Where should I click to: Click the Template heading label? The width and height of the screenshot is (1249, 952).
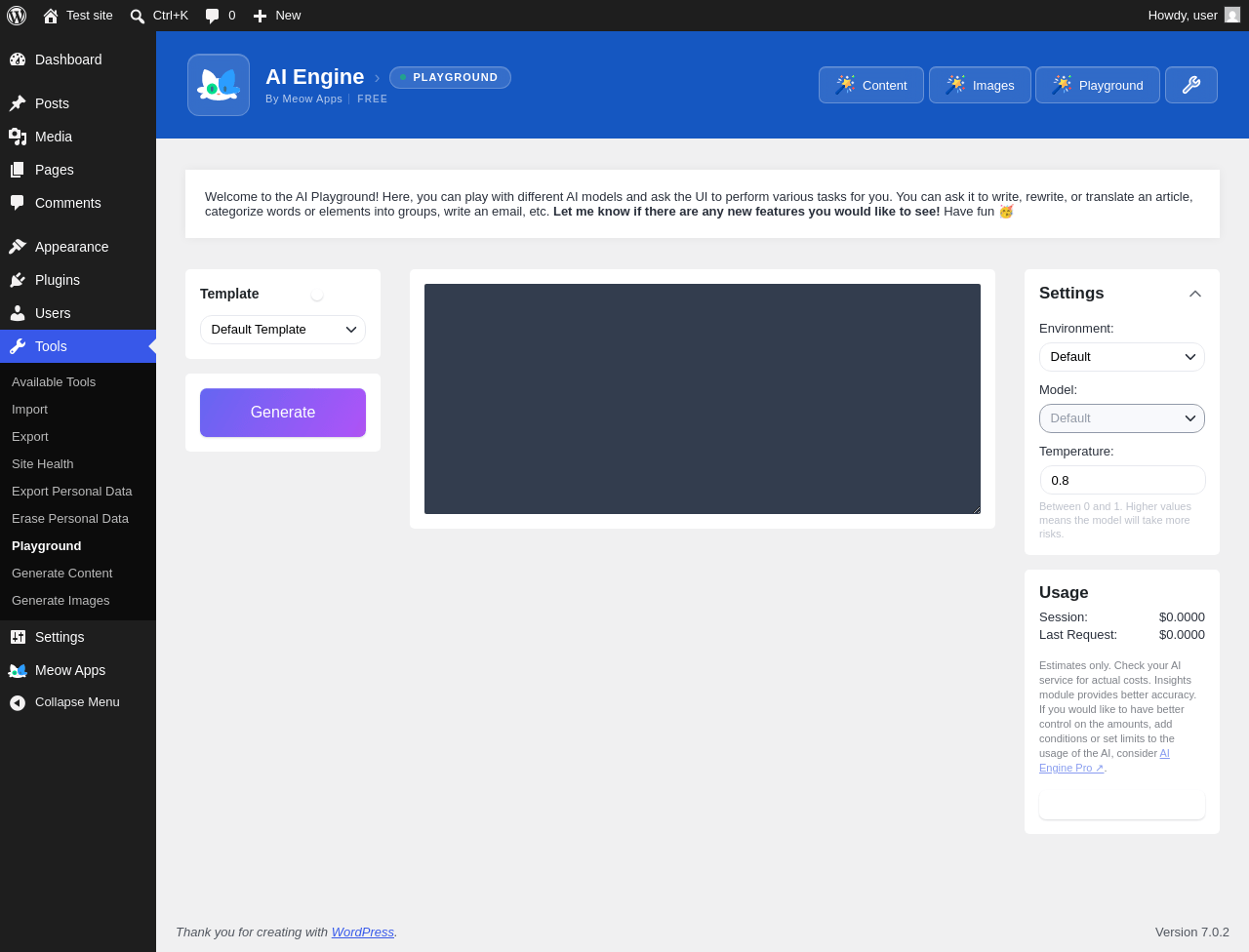click(x=229, y=294)
